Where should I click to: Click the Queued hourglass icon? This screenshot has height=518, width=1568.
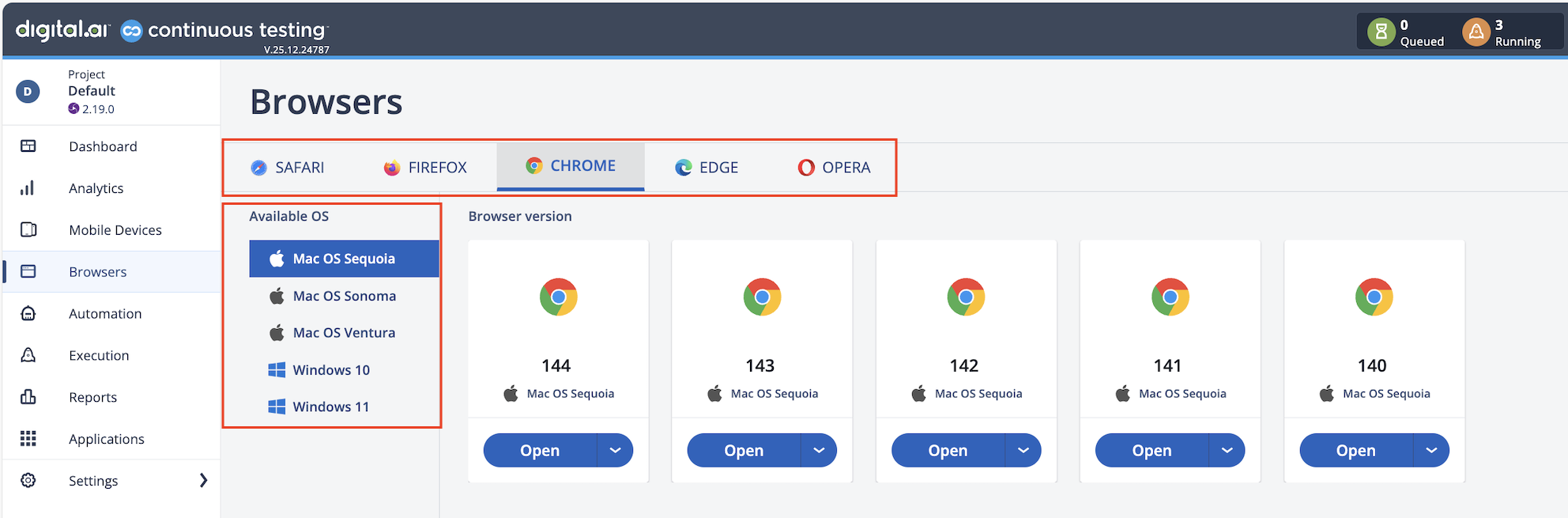click(1381, 32)
